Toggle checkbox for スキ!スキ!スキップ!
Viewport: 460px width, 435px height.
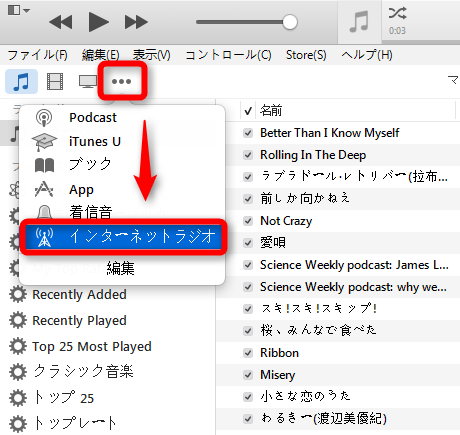click(248, 309)
